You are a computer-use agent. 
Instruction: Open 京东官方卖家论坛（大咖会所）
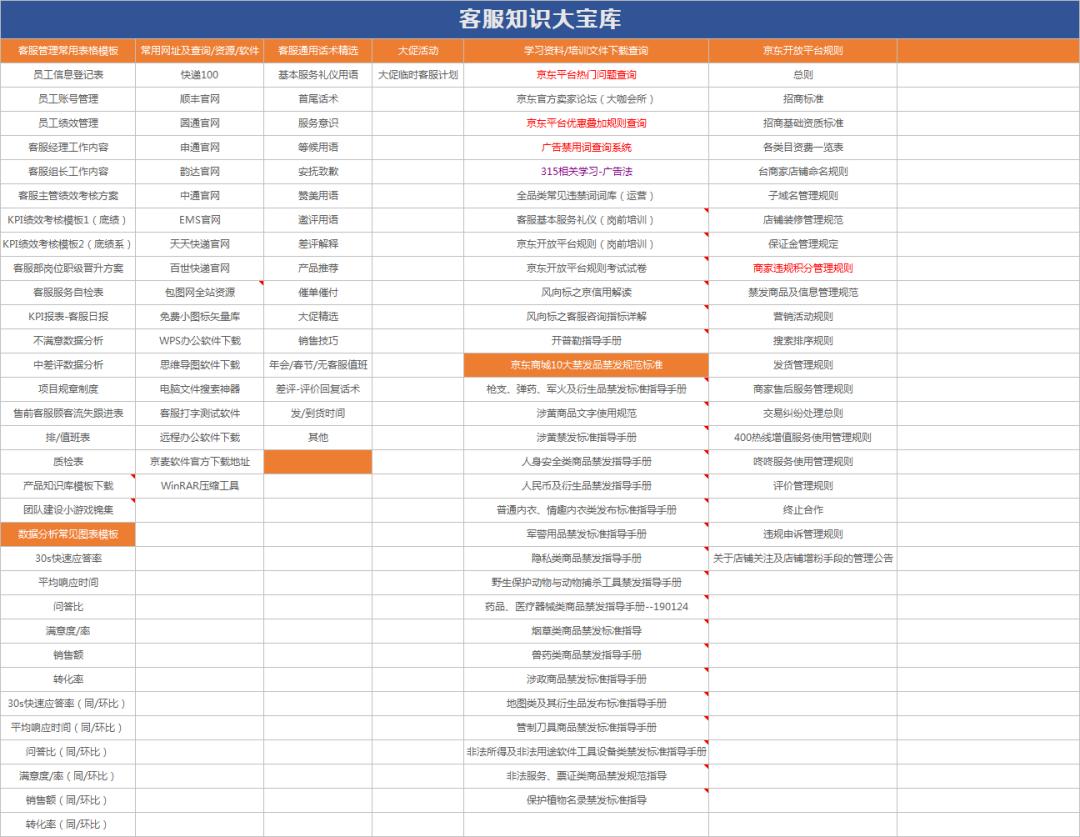click(585, 99)
